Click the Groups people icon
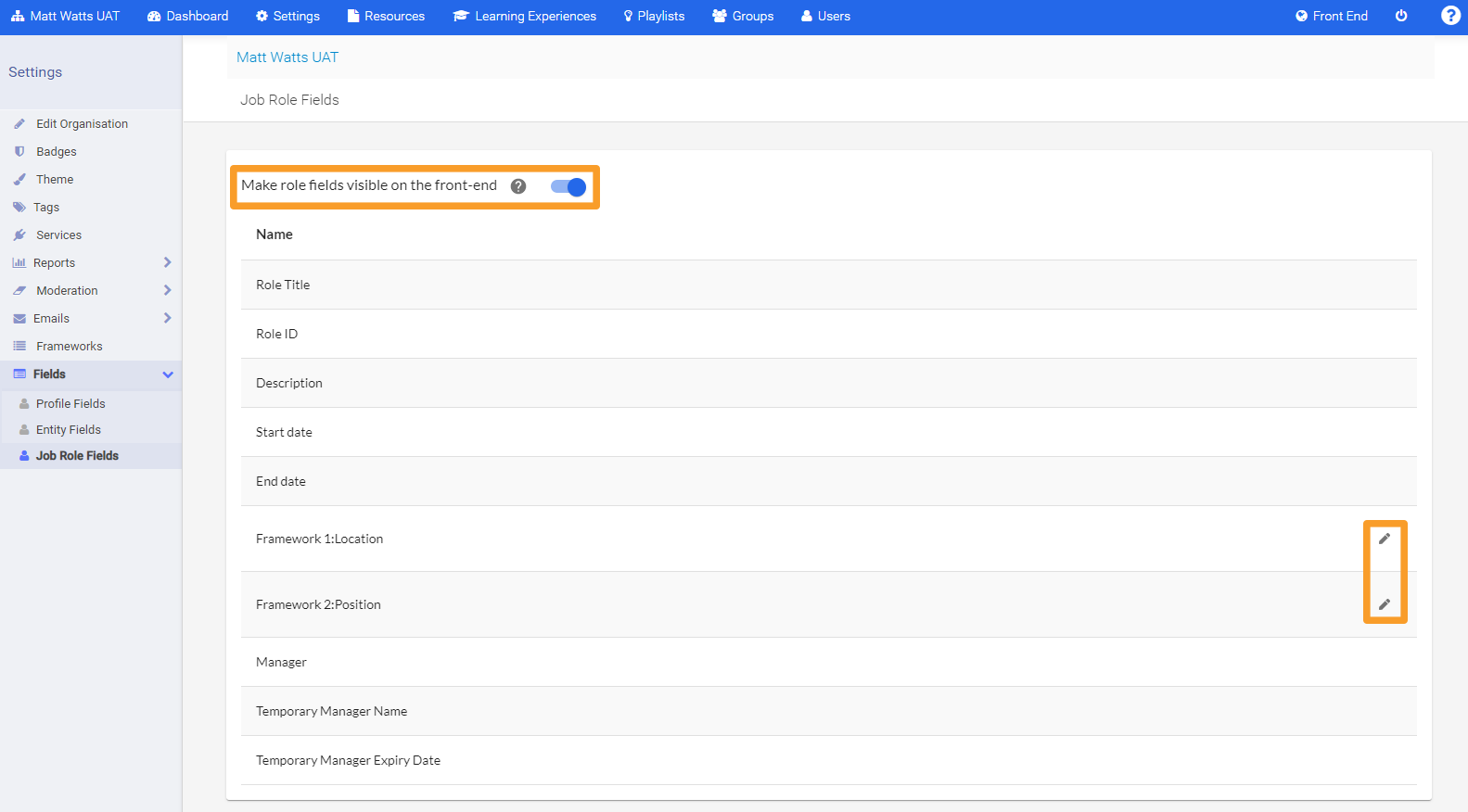 (x=720, y=16)
